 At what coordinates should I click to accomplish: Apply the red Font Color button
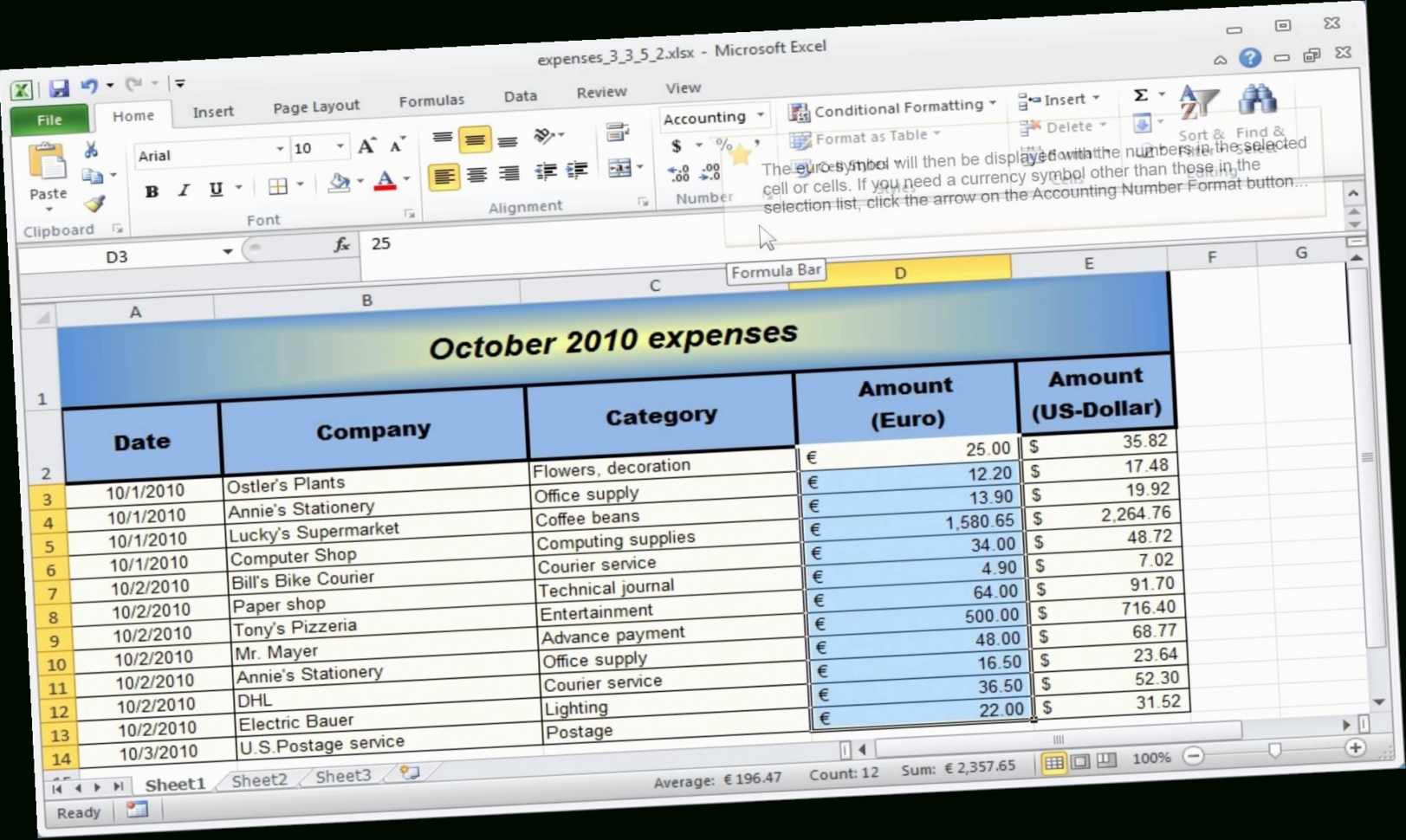[x=386, y=181]
